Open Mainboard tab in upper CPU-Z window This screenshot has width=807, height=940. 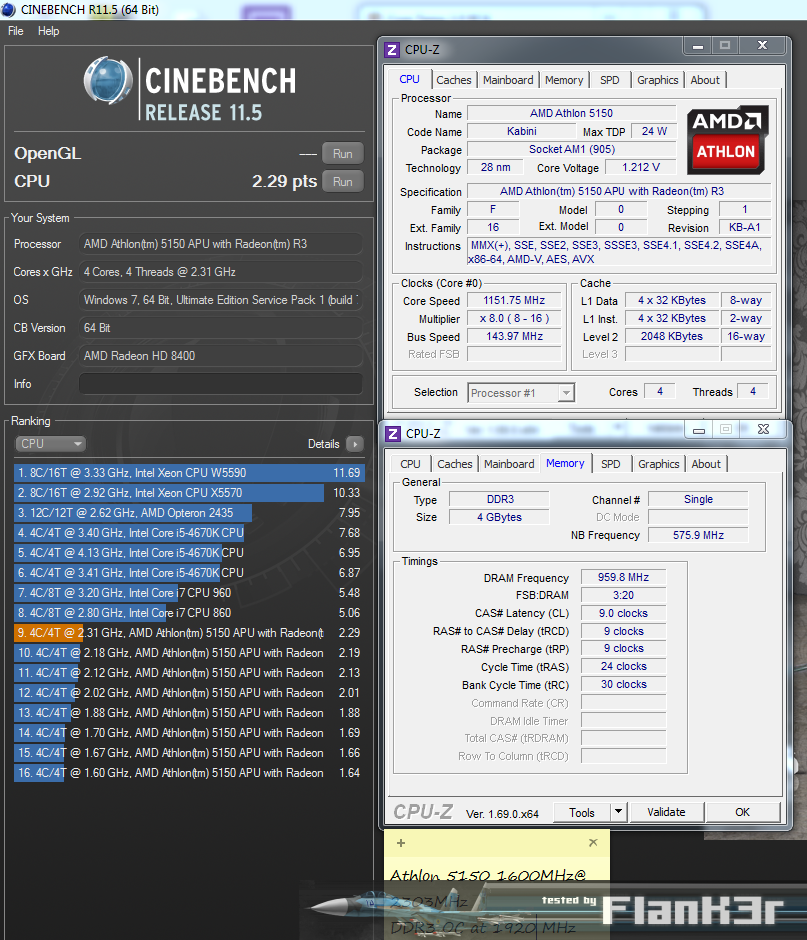[508, 80]
